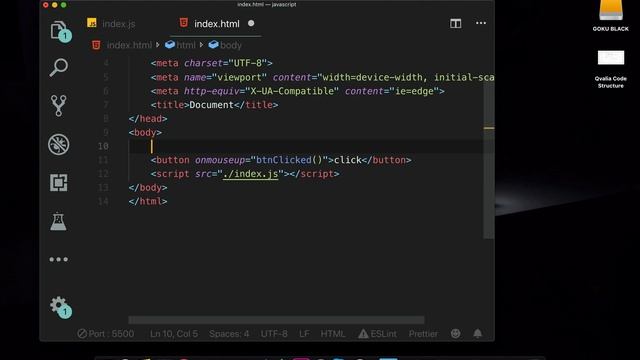This screenshot has width=640, height=360.
Task: Click line number 10
Action: 103,146
